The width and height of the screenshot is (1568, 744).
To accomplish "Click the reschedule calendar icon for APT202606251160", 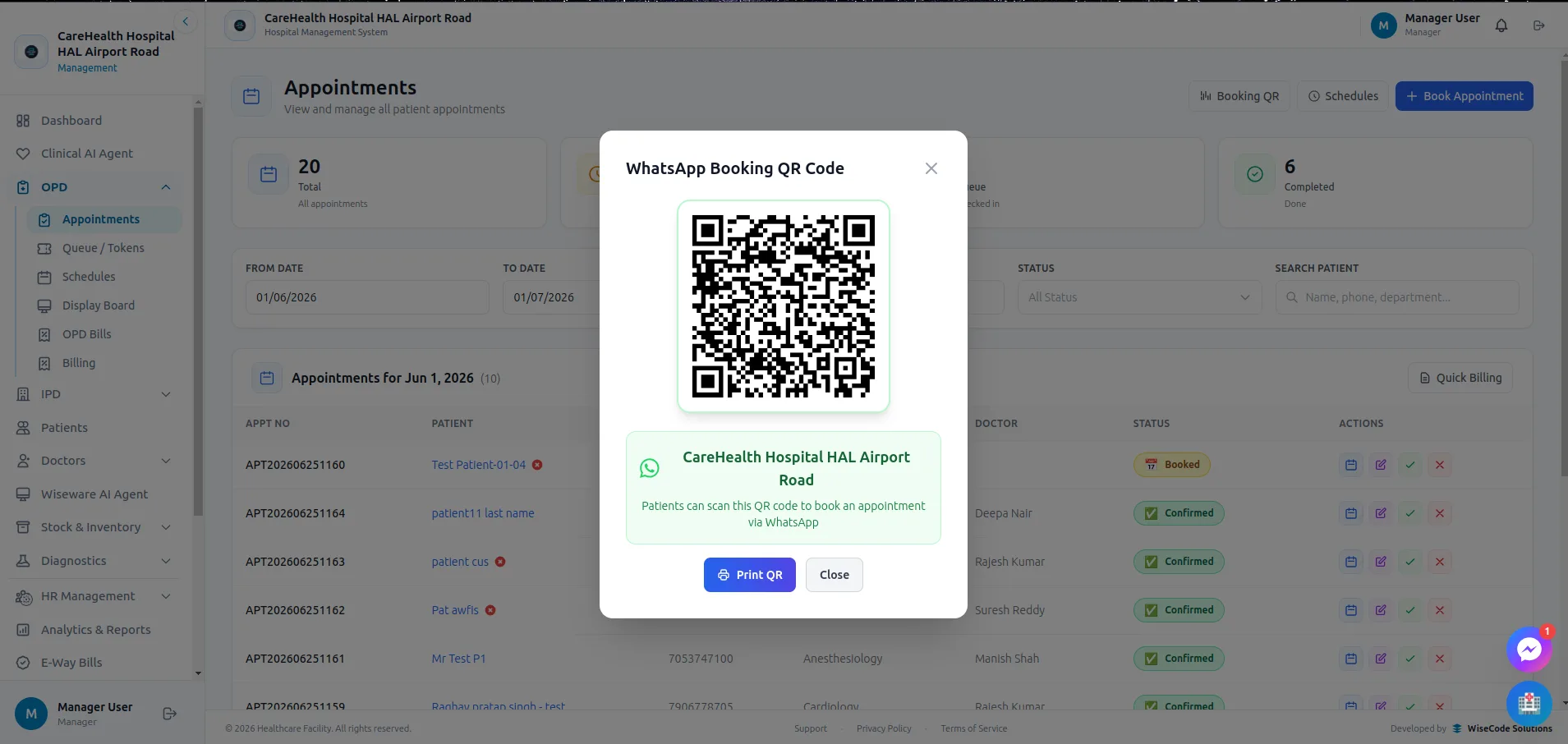I will (x=1351, y=465).
